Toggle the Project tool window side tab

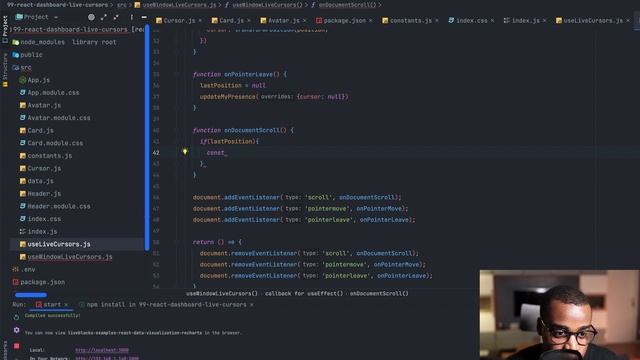(x=5, y=29)
